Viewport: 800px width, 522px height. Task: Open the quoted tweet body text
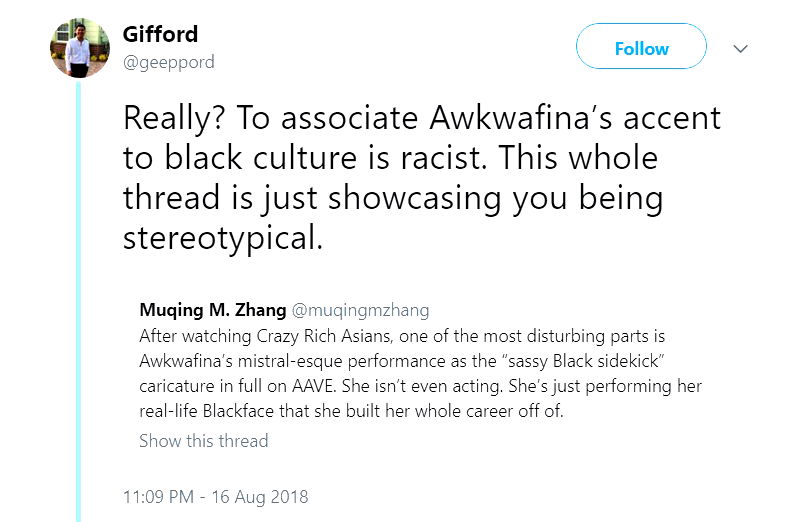(420, 373)
